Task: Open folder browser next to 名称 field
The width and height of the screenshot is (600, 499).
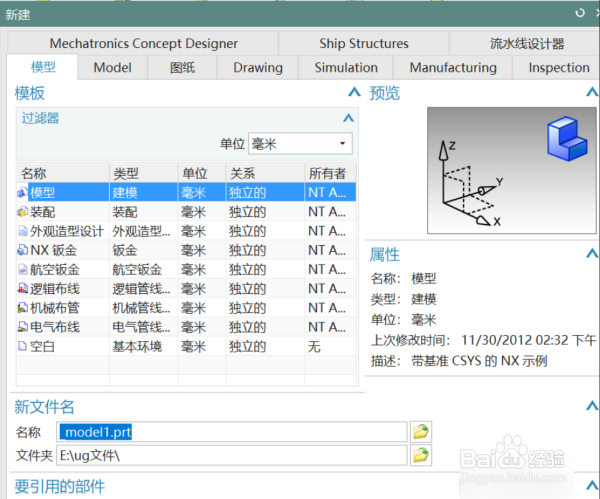Action: (421, 432)
